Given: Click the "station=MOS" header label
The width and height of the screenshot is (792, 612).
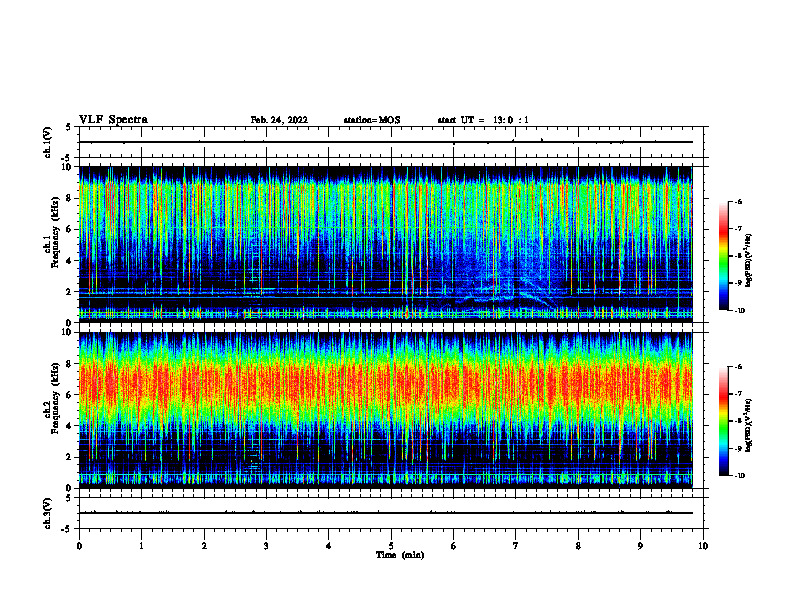Looking at the screenshot, I should pyautogui.click(x=372, y=120).
